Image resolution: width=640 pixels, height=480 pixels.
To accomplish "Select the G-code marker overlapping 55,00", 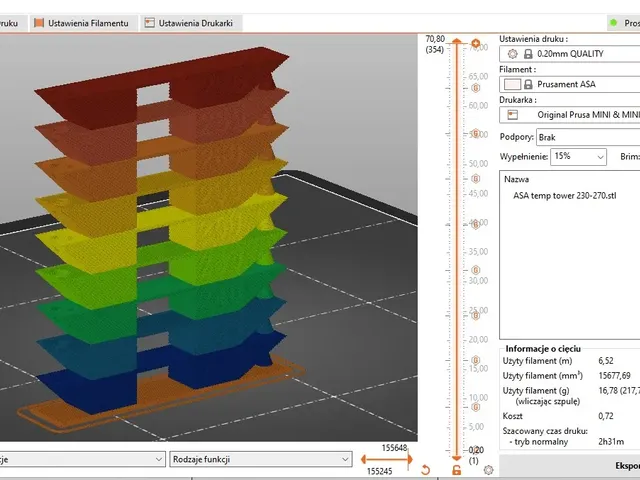I will pos(476,133).
